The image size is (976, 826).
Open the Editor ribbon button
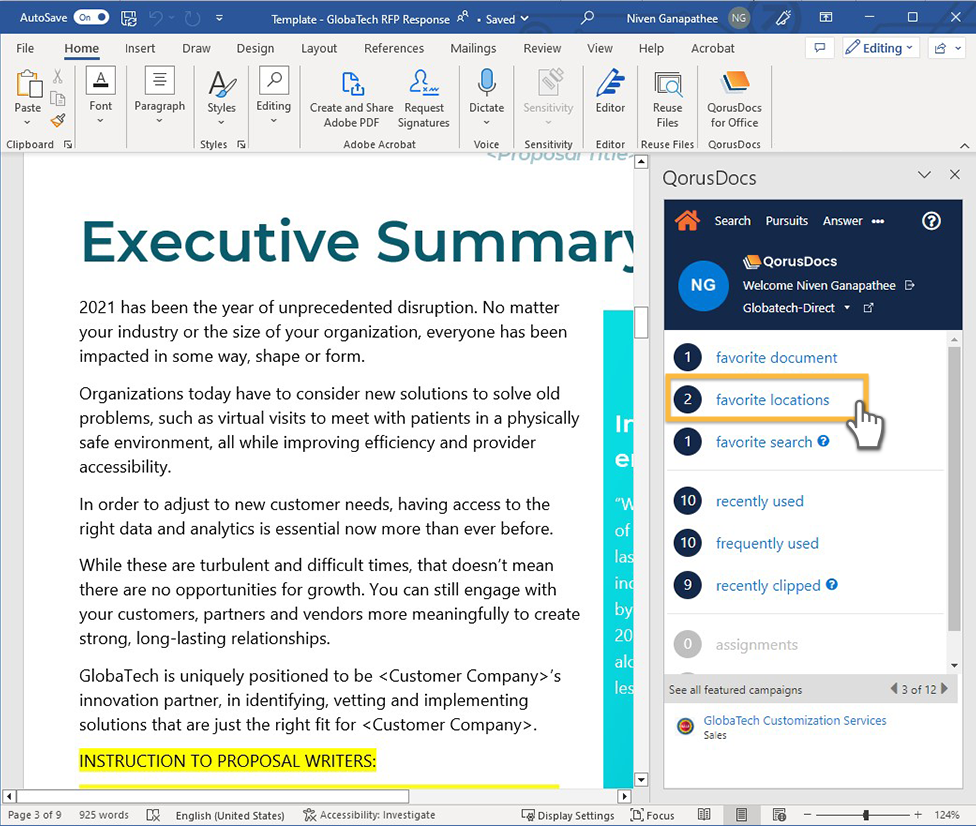(610, 92)
